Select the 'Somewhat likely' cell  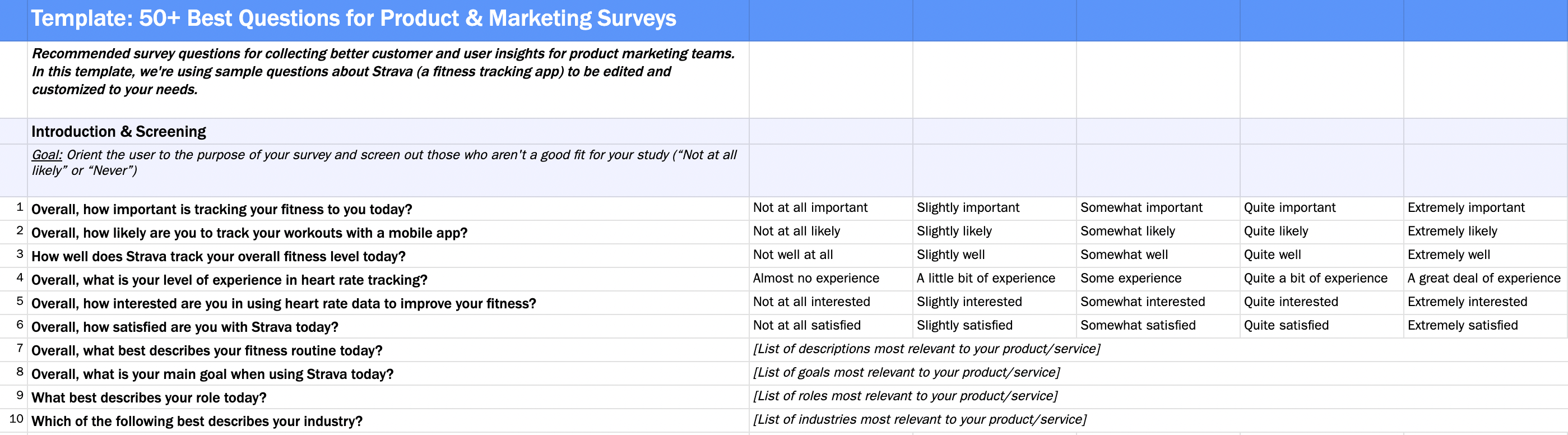tap(1128, 232)
